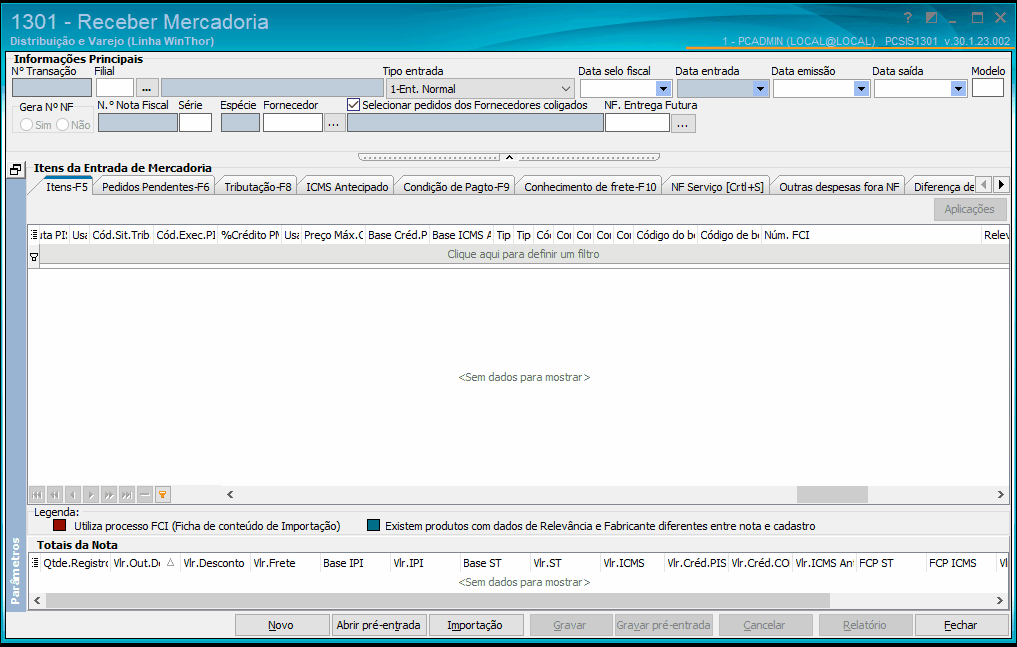Click items grid horizontal scrollbar thumb

[832, 494]
